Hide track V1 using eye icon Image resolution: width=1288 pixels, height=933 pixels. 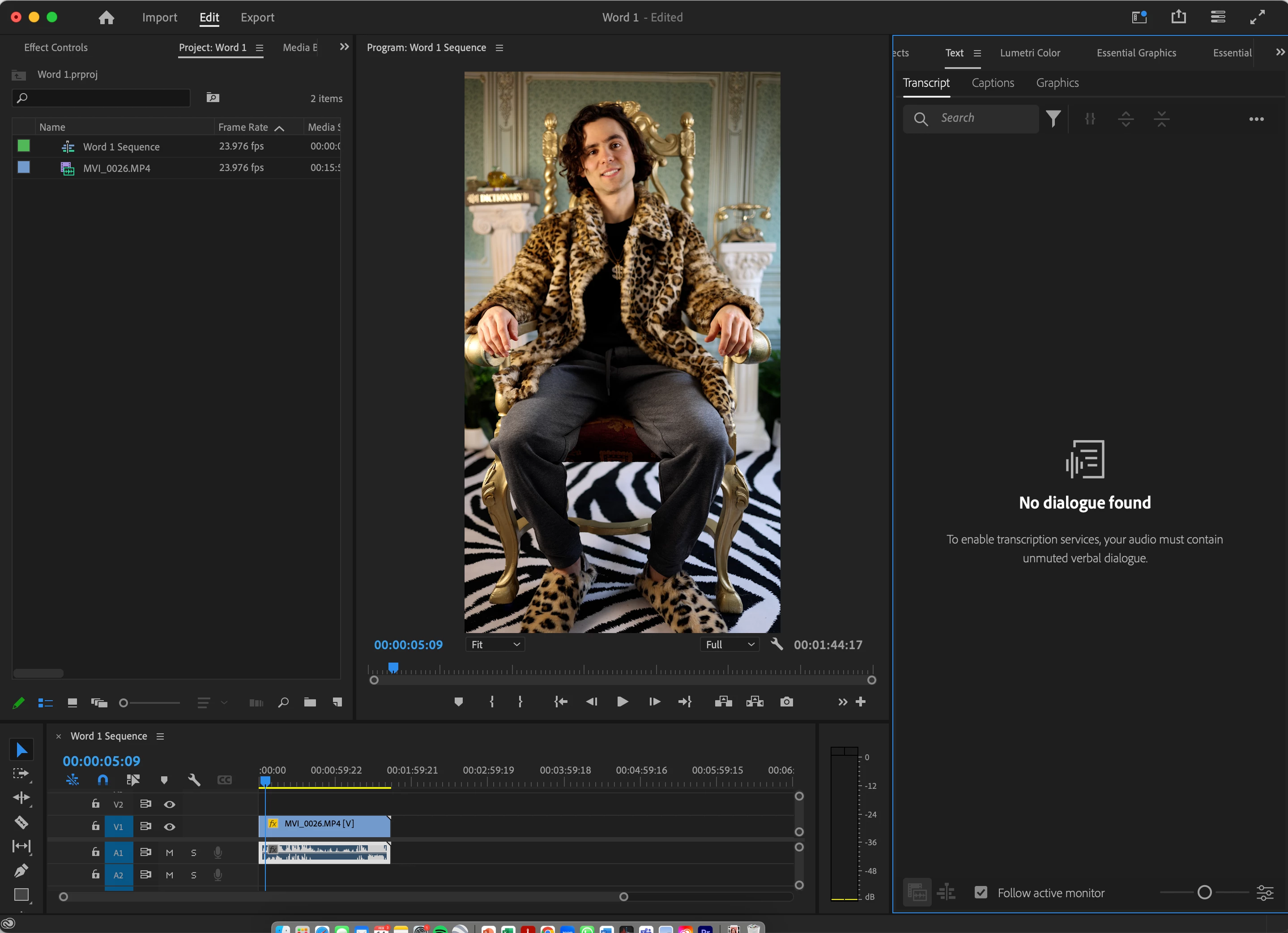pos(169,827)
